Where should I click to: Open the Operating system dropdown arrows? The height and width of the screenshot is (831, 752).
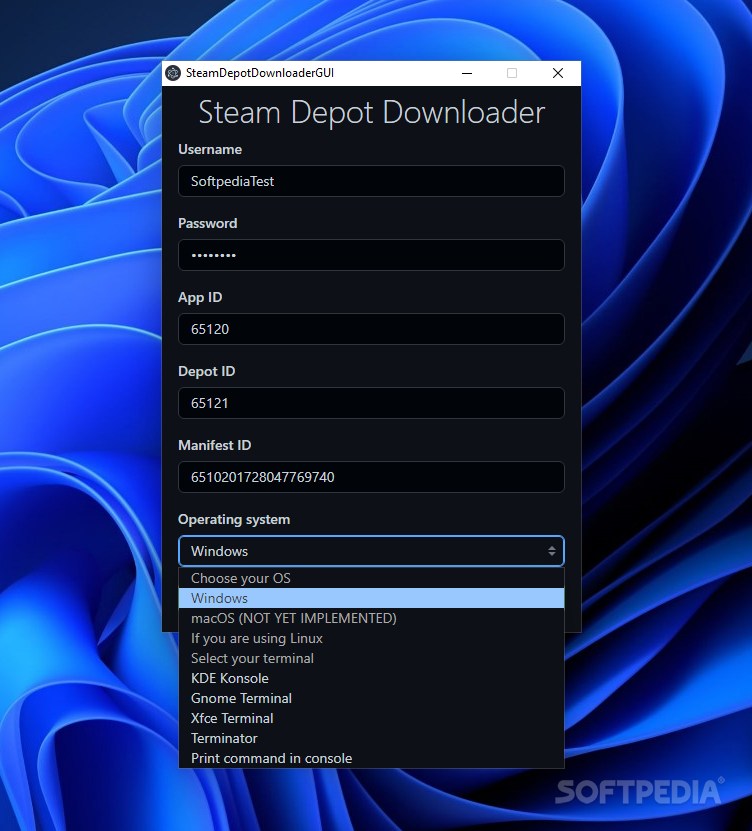pyautogui.click(x=552, y=551)
